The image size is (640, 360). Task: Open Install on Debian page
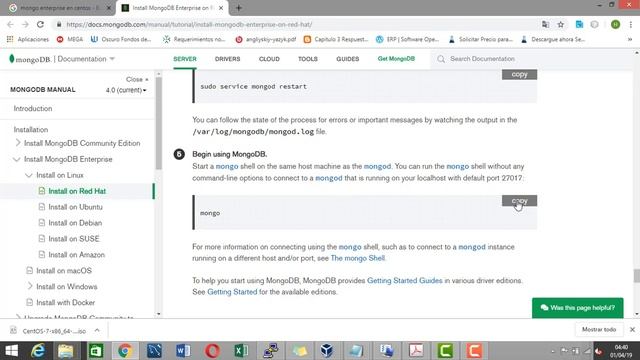75,223
